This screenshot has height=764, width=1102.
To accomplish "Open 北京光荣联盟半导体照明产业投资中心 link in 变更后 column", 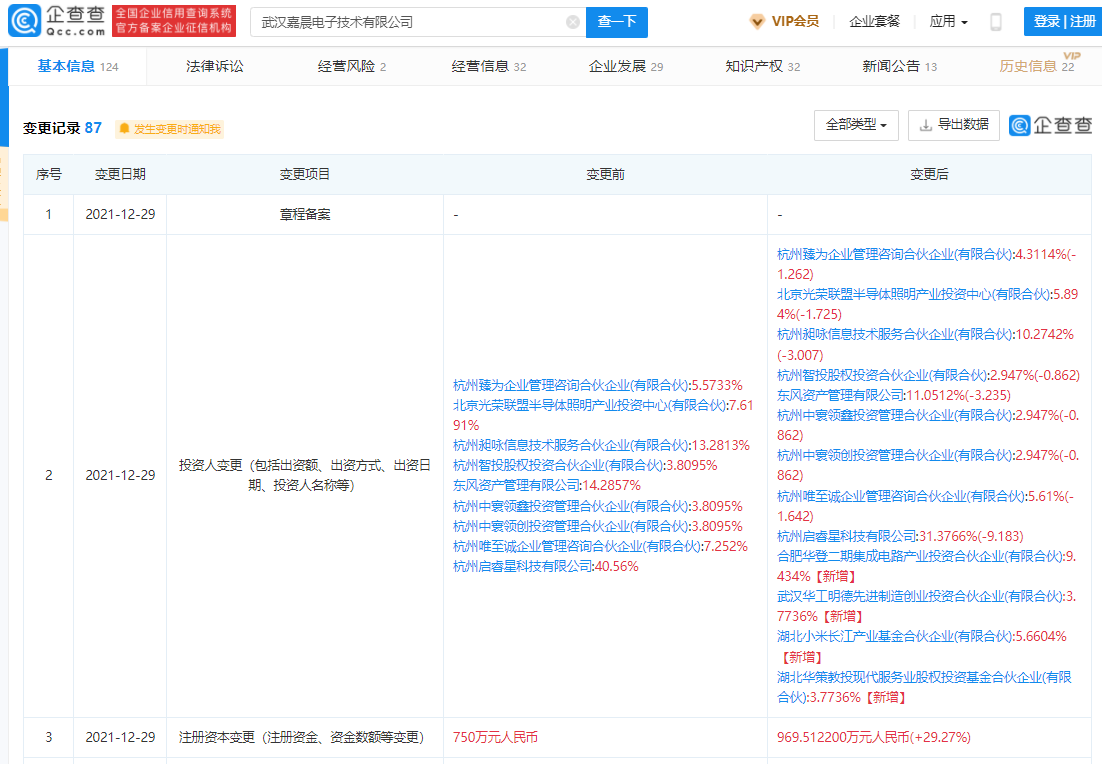I will (913, 294).
